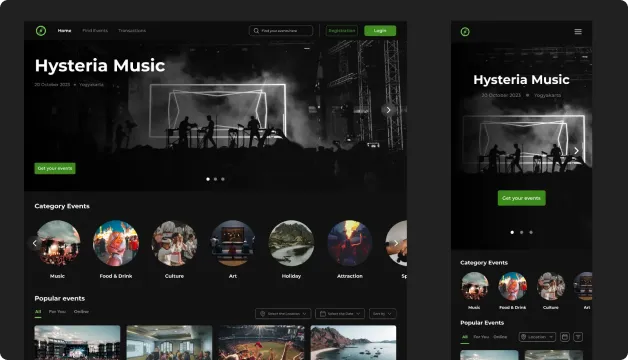This screenshot has height=360, width=628.
Task: Switch to the For You tab on desktop
Action: 57,312
